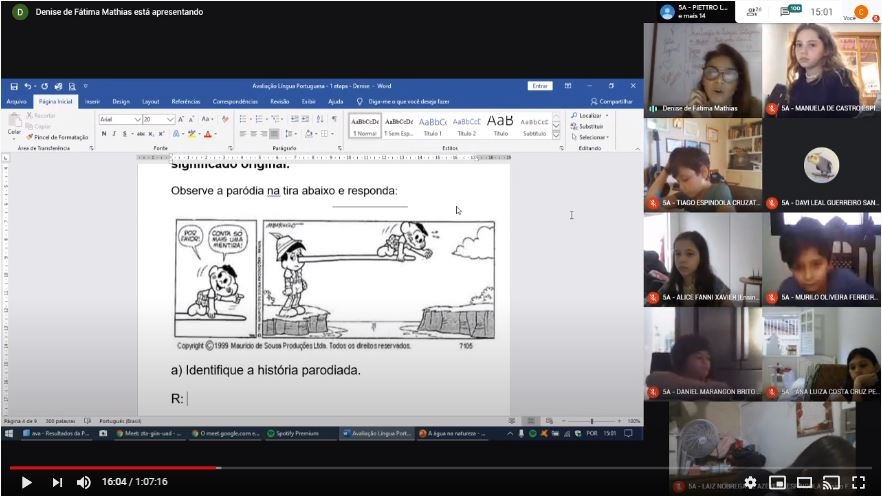This screenshot has height=496, width=882.
Task: Align text to the left
Action: (x=243, y=134)
